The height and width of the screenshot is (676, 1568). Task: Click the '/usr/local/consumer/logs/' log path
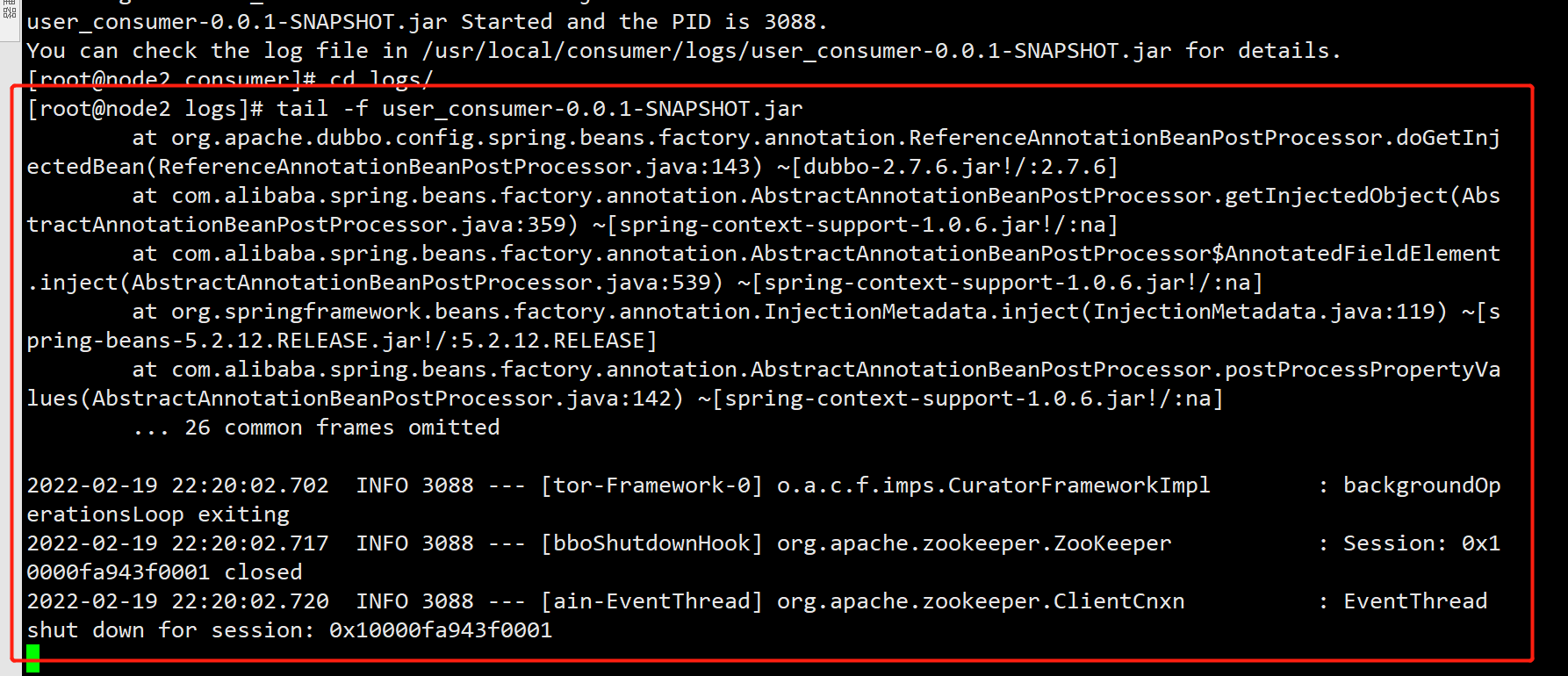pyautogui.click(x=586, y=51)
